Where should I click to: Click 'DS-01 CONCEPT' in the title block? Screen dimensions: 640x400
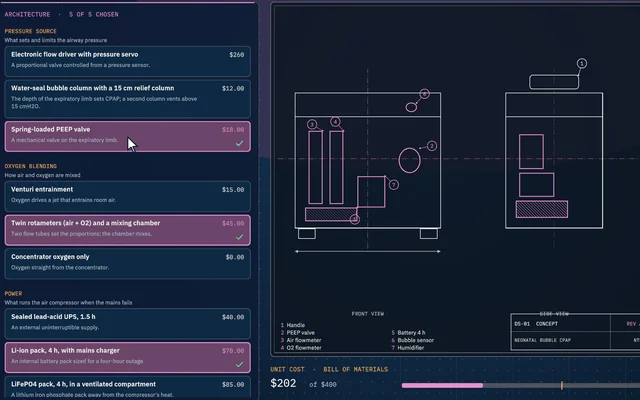point(536,324)
